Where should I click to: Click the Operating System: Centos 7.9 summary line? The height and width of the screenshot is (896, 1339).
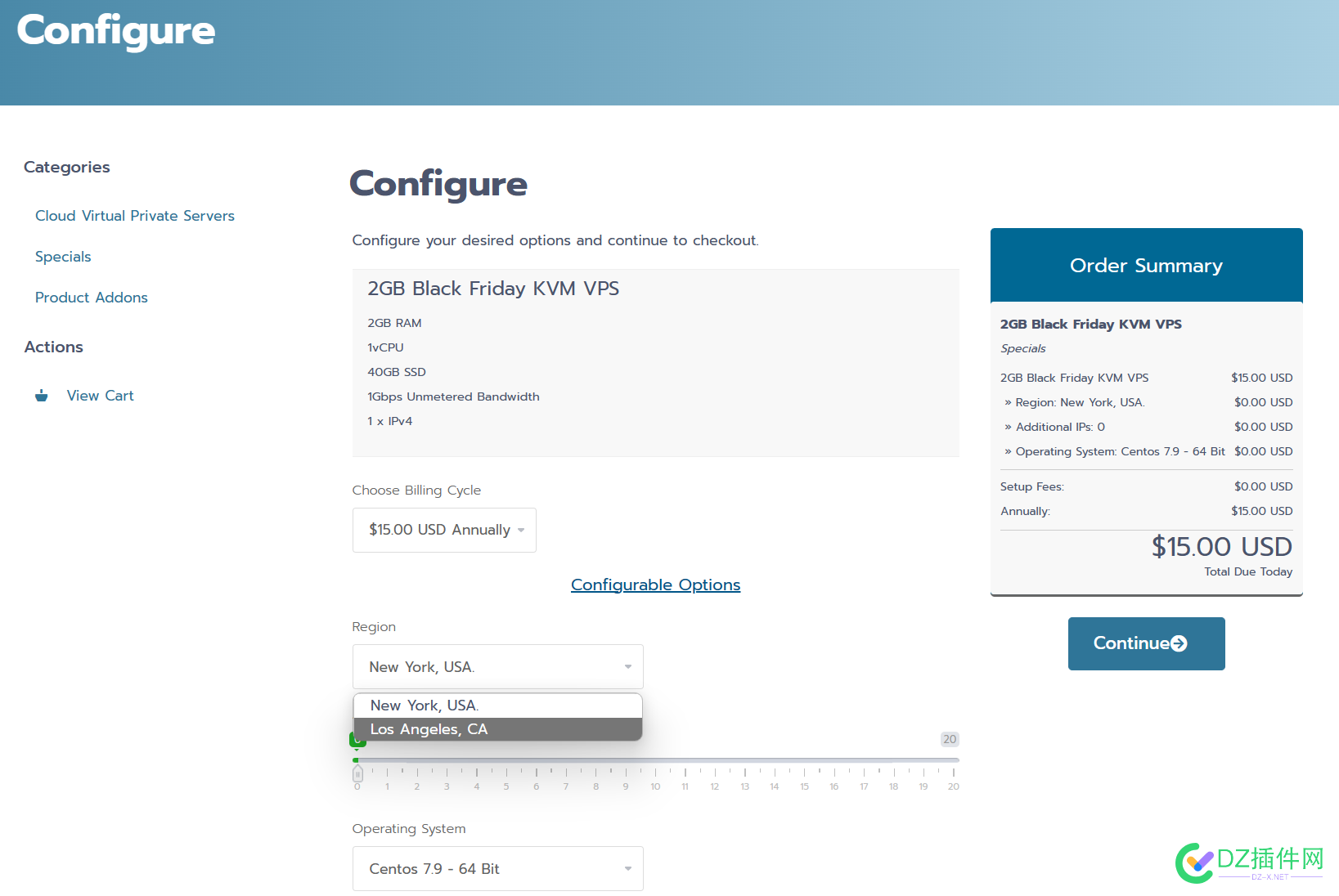[1114, 451]
